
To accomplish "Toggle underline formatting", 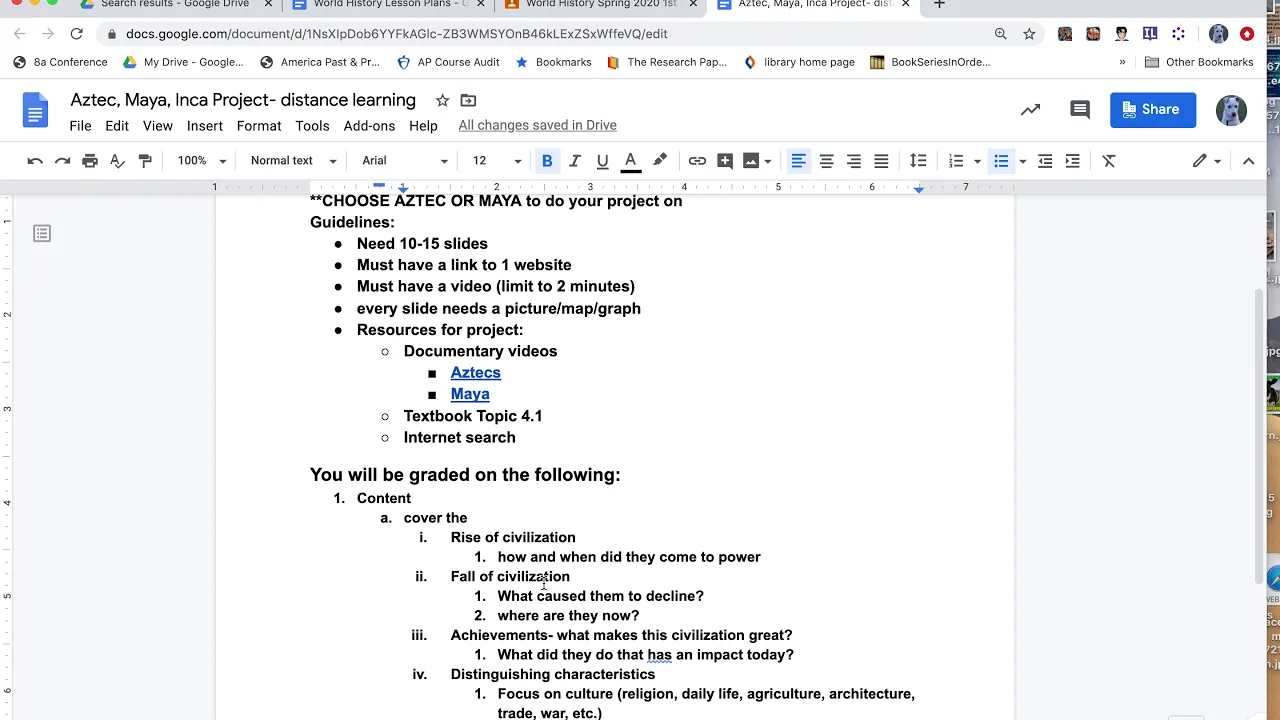I will click(602, 160).
